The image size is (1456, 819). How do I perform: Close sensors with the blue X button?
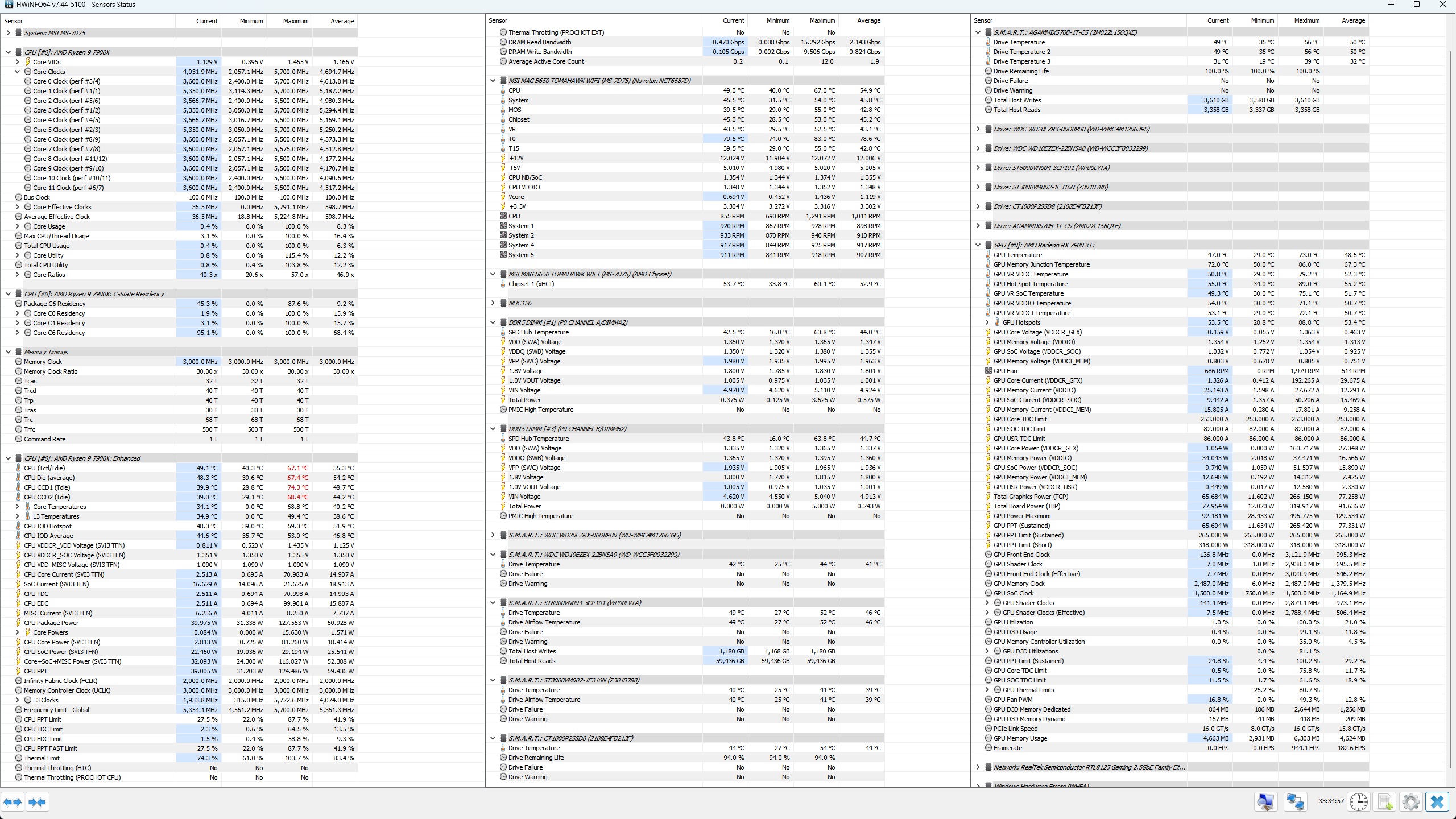(x=1437, y=802)
